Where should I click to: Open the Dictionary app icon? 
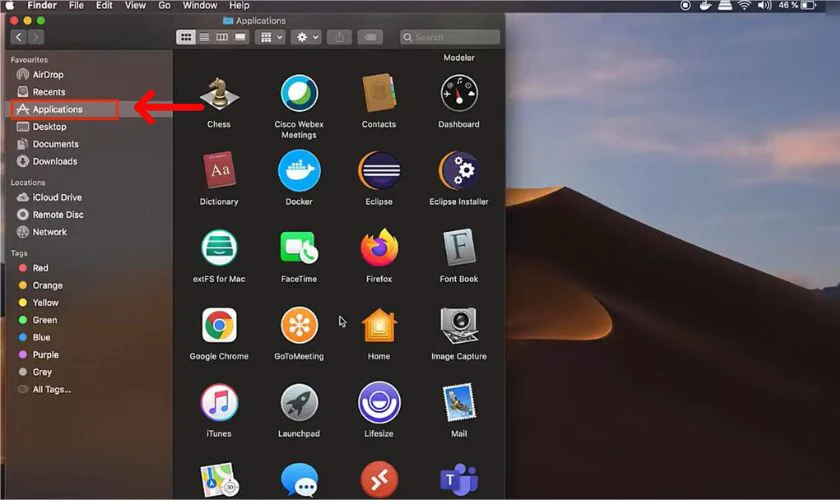[219, 170]
